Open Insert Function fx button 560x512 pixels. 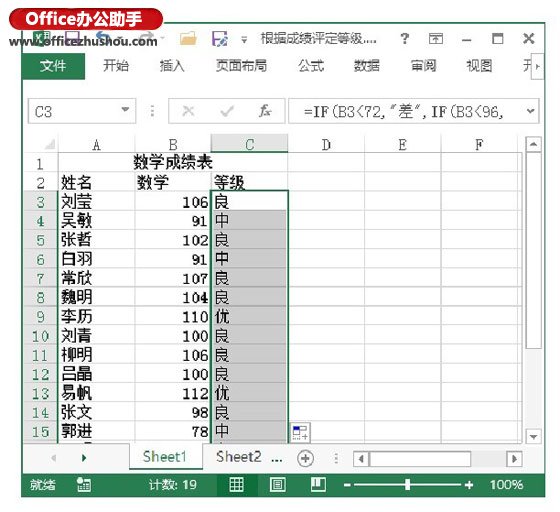pyautogui.click(x=265, y=111)
